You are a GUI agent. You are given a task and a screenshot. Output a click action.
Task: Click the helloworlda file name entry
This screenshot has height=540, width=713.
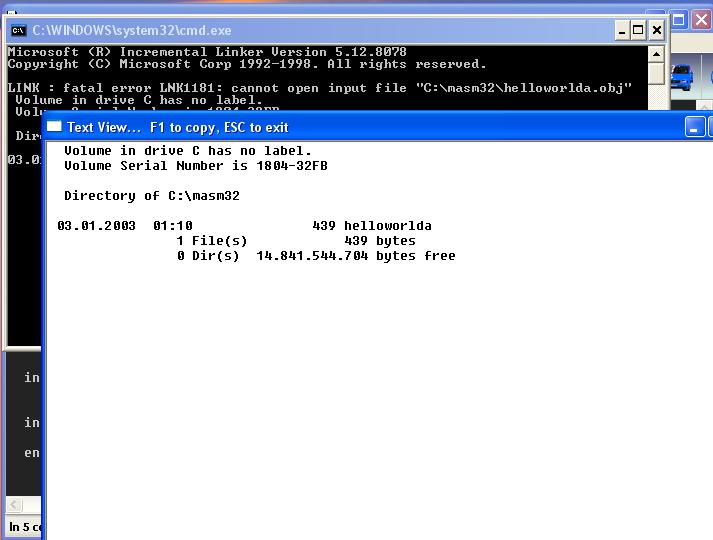387,226
